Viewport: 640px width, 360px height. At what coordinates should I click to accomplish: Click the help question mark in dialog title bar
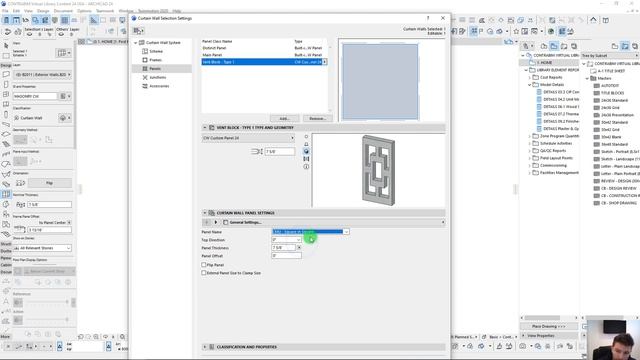tap(428, 18)
